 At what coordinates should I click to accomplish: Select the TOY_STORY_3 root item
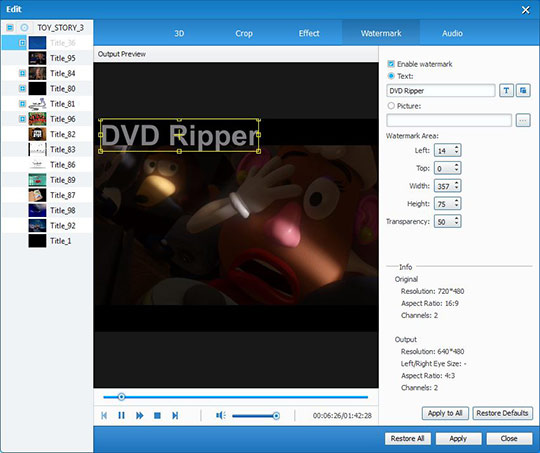(60, 28)
